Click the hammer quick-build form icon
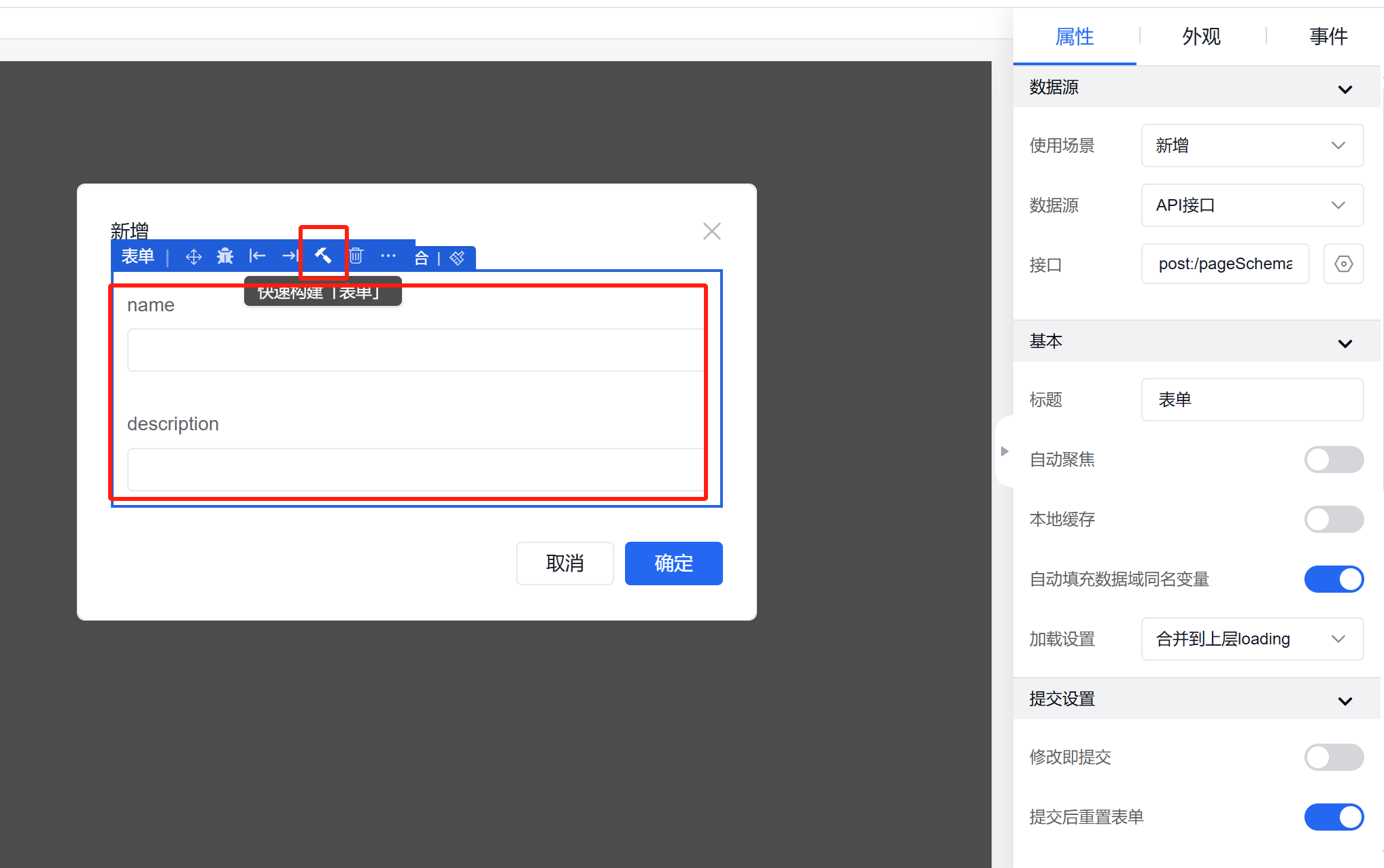 pos(323,256)
